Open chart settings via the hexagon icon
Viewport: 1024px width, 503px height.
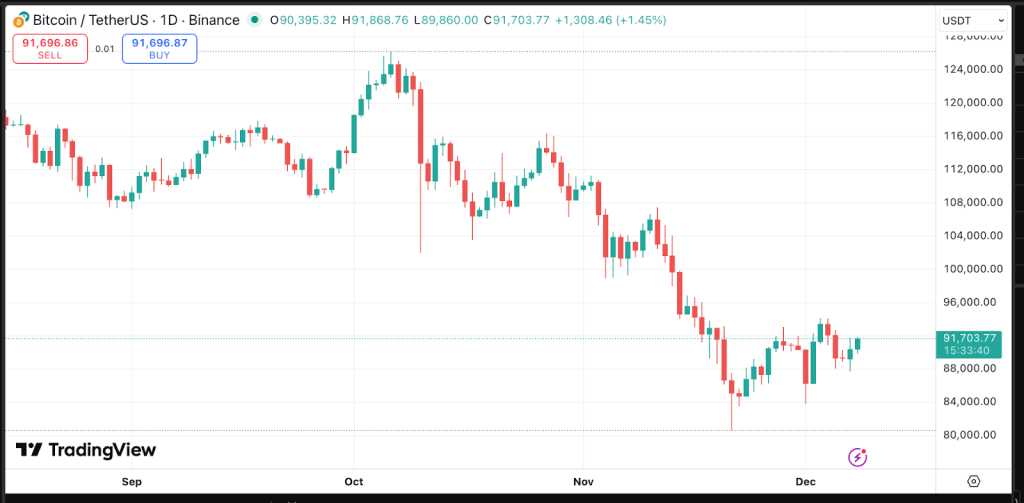point(973,481)
